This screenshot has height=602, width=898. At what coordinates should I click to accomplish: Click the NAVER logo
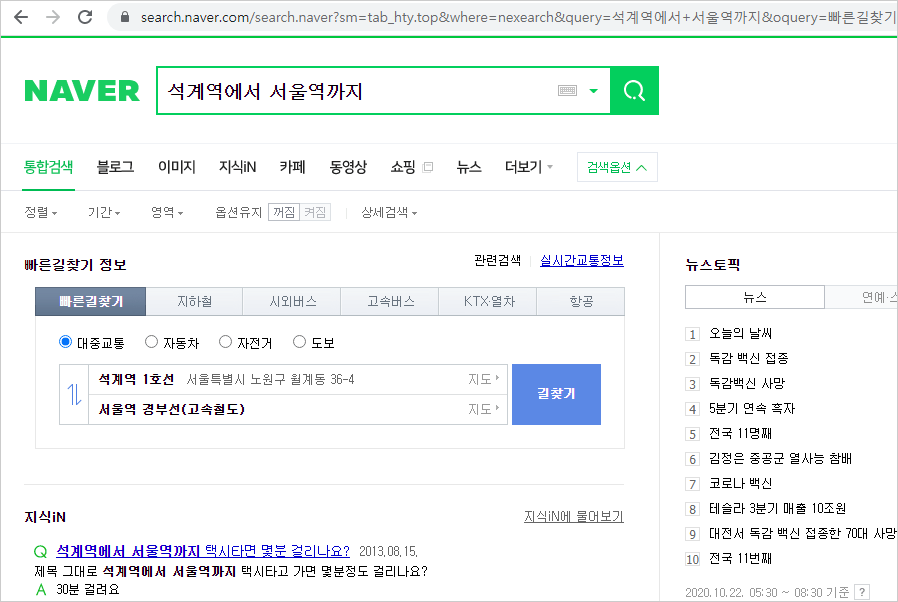[82, 91]
